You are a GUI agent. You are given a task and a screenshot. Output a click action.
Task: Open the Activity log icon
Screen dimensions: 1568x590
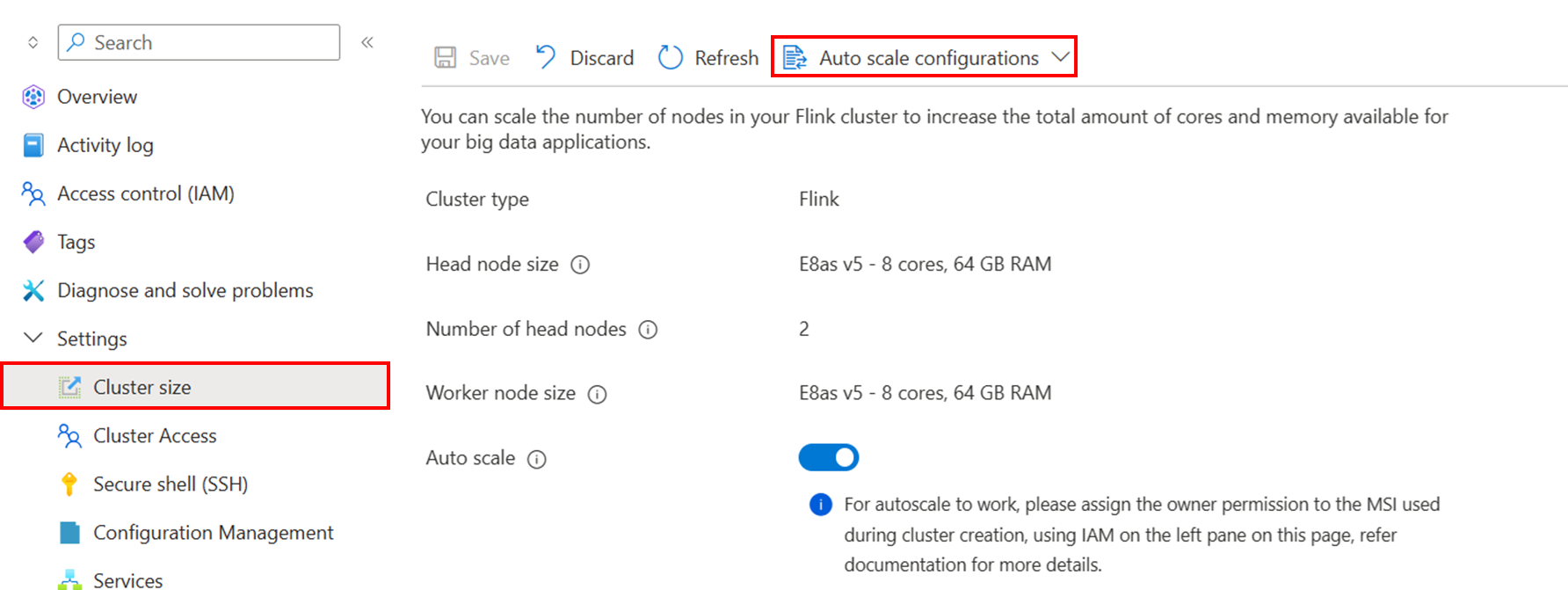(x=33, y=145)
